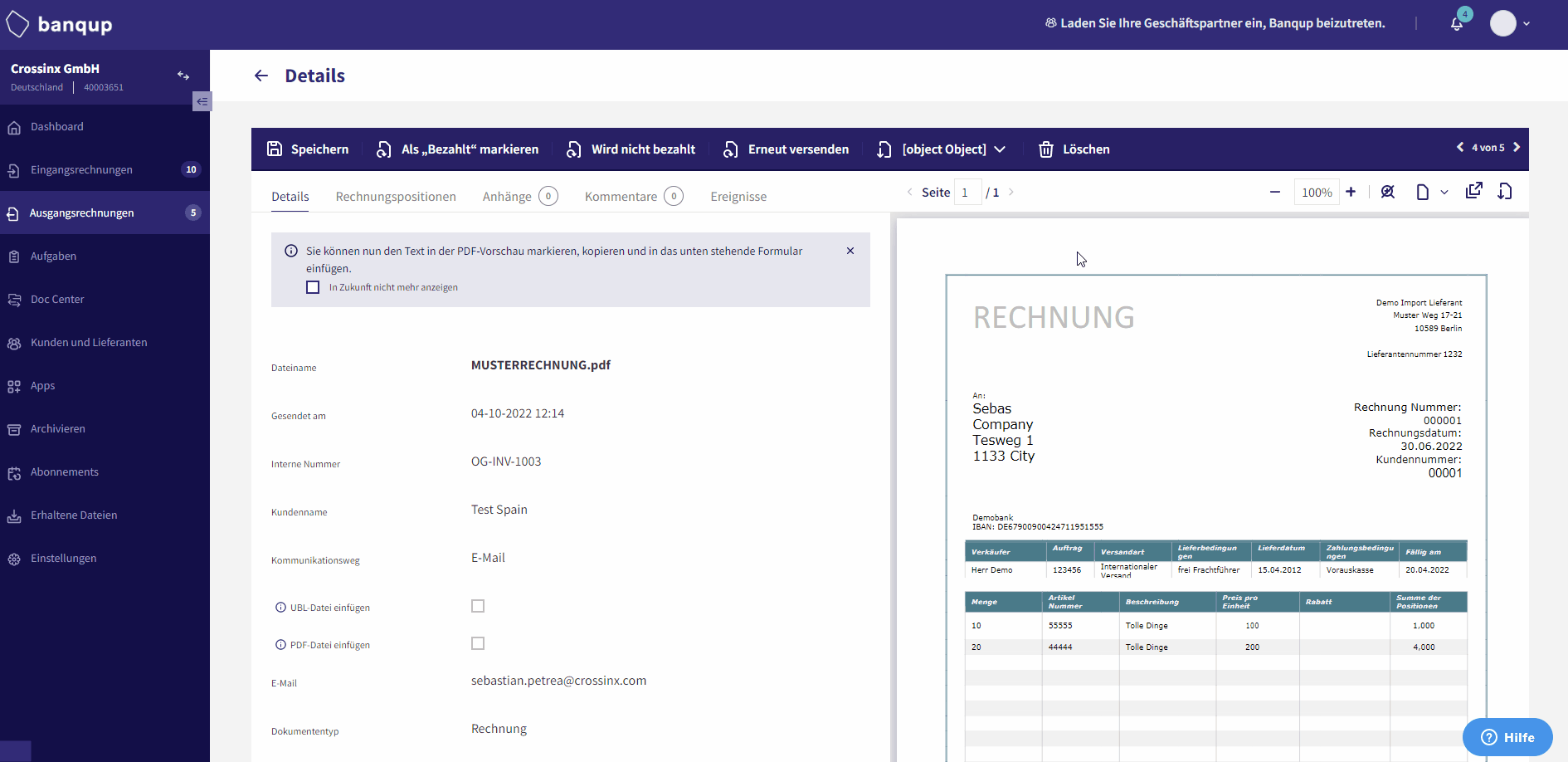This screenshot has height=762, width=1568.
Task: Click customer name Test Spain
Action: [499, 510]
